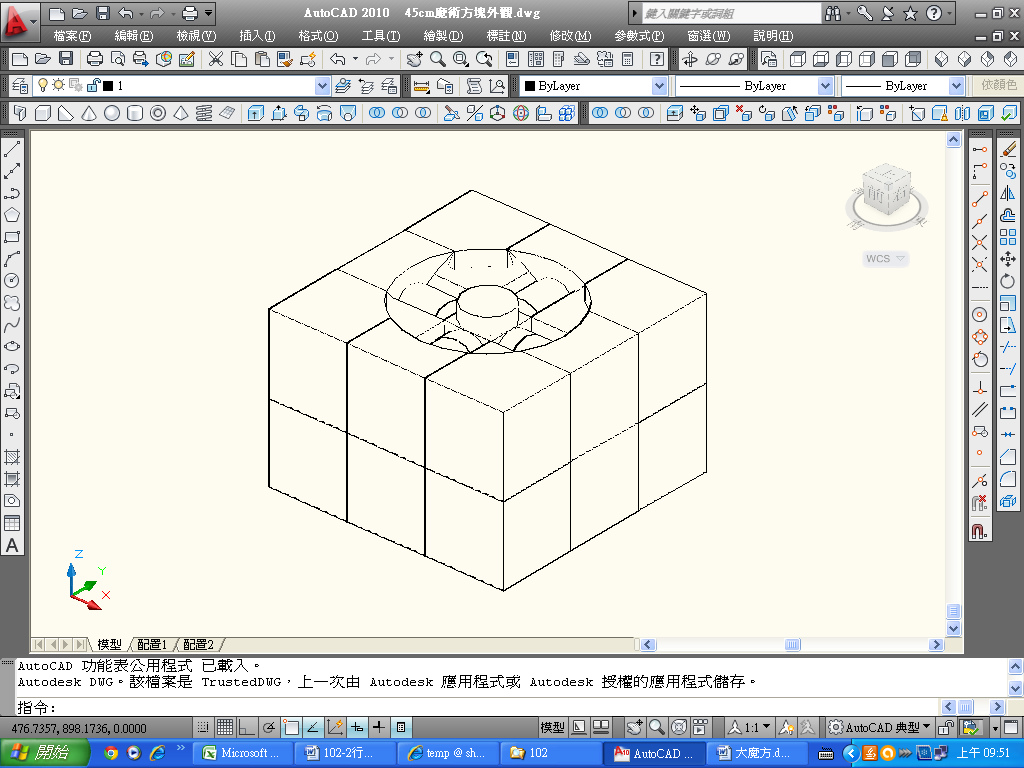
Task: Select the Helix tool
Action: click(x=204, y=113)
